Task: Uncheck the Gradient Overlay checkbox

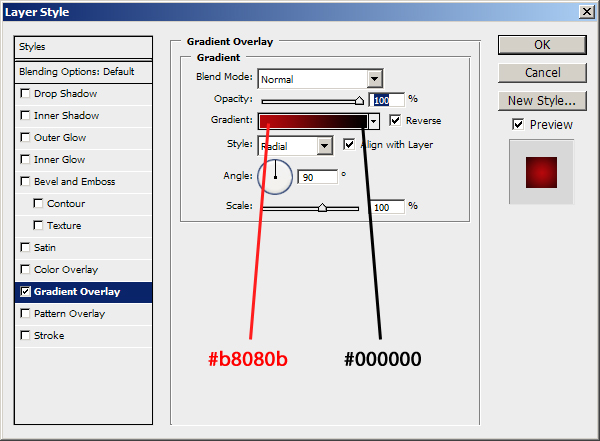Action: click(25, 291)
